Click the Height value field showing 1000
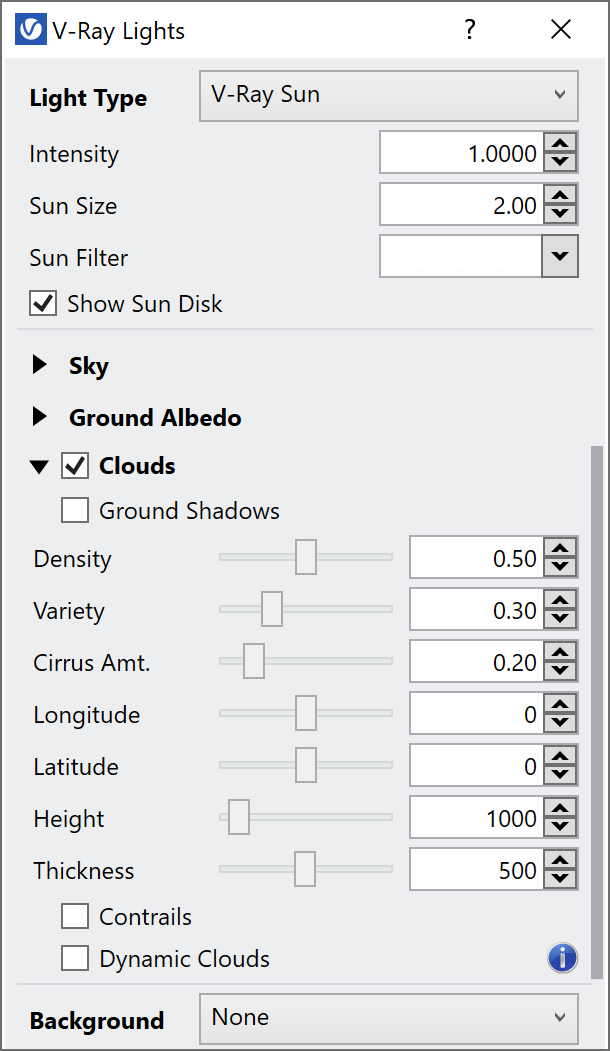The image size is (610, 1051). [x=477, y=817]
